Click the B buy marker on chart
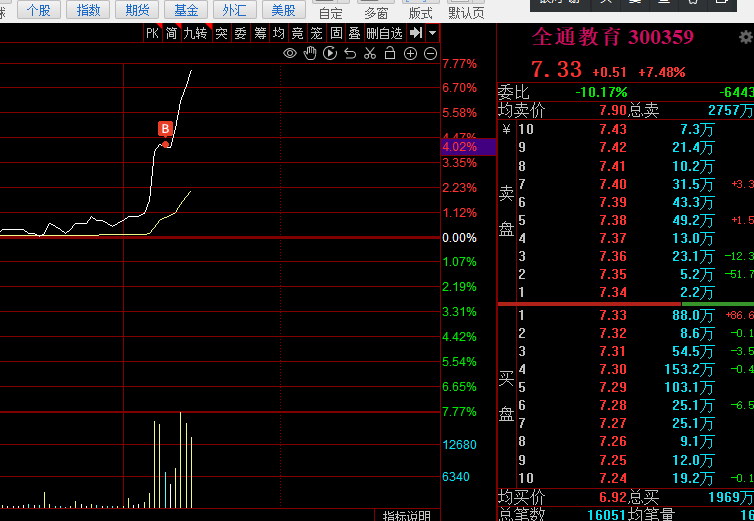Viewport: 754px width, 521px height. coord(166,128)
